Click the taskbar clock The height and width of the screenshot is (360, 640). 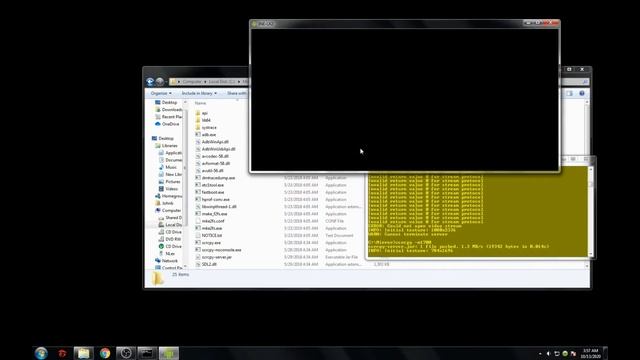pos(590,353)
